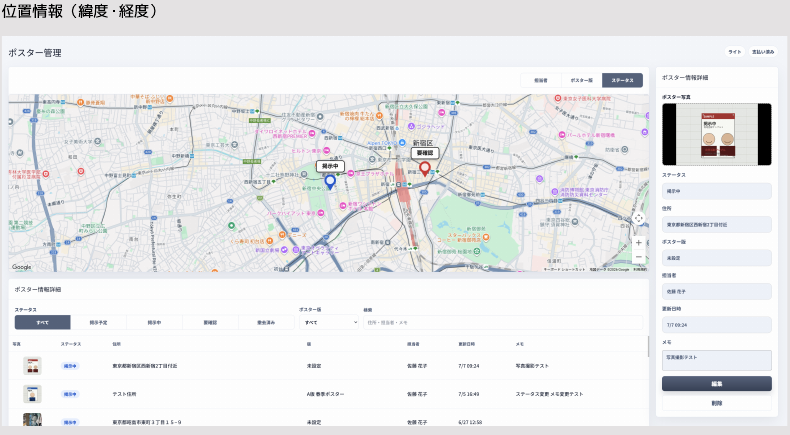Click the ポスター版 field showing 未設定
This screenshot has height=435, width=790.
pos(716,258)
